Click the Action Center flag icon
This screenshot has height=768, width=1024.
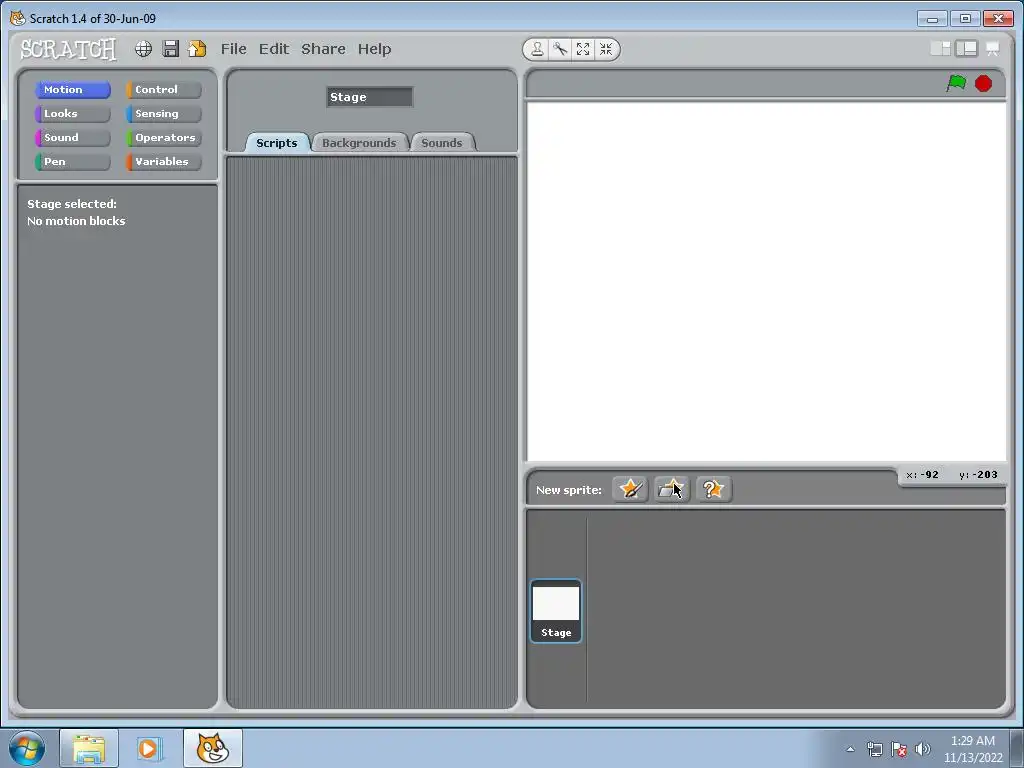[899, 749]
